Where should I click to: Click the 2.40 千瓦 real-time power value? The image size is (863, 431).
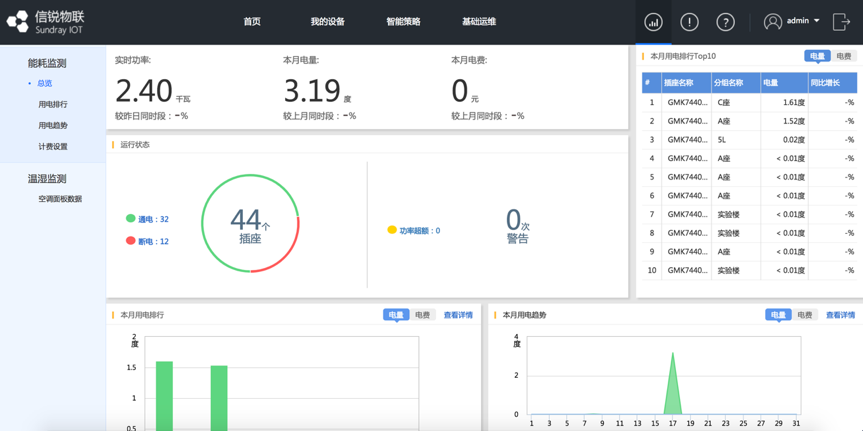coord(153,91)
